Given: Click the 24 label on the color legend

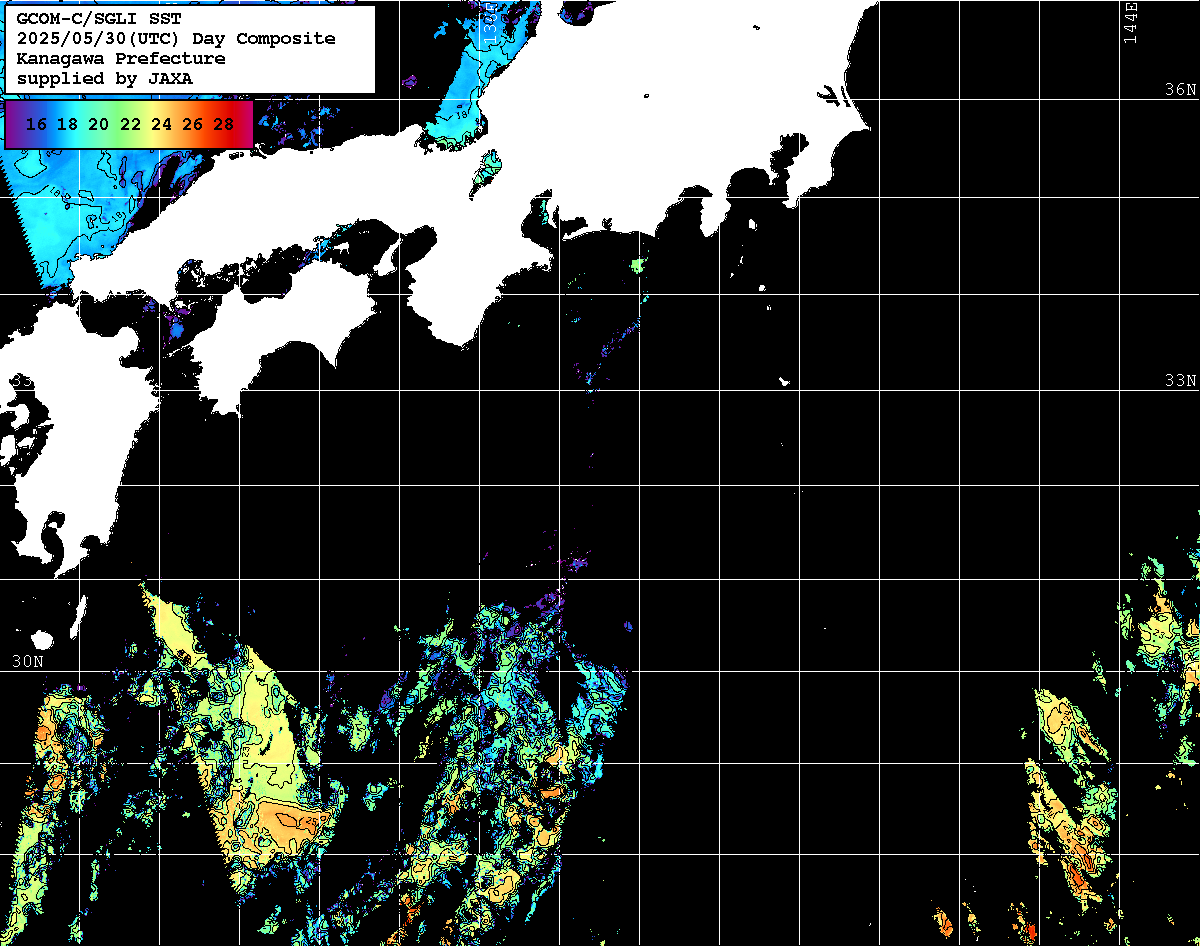Looking at the screenshot, I should 161,124.
